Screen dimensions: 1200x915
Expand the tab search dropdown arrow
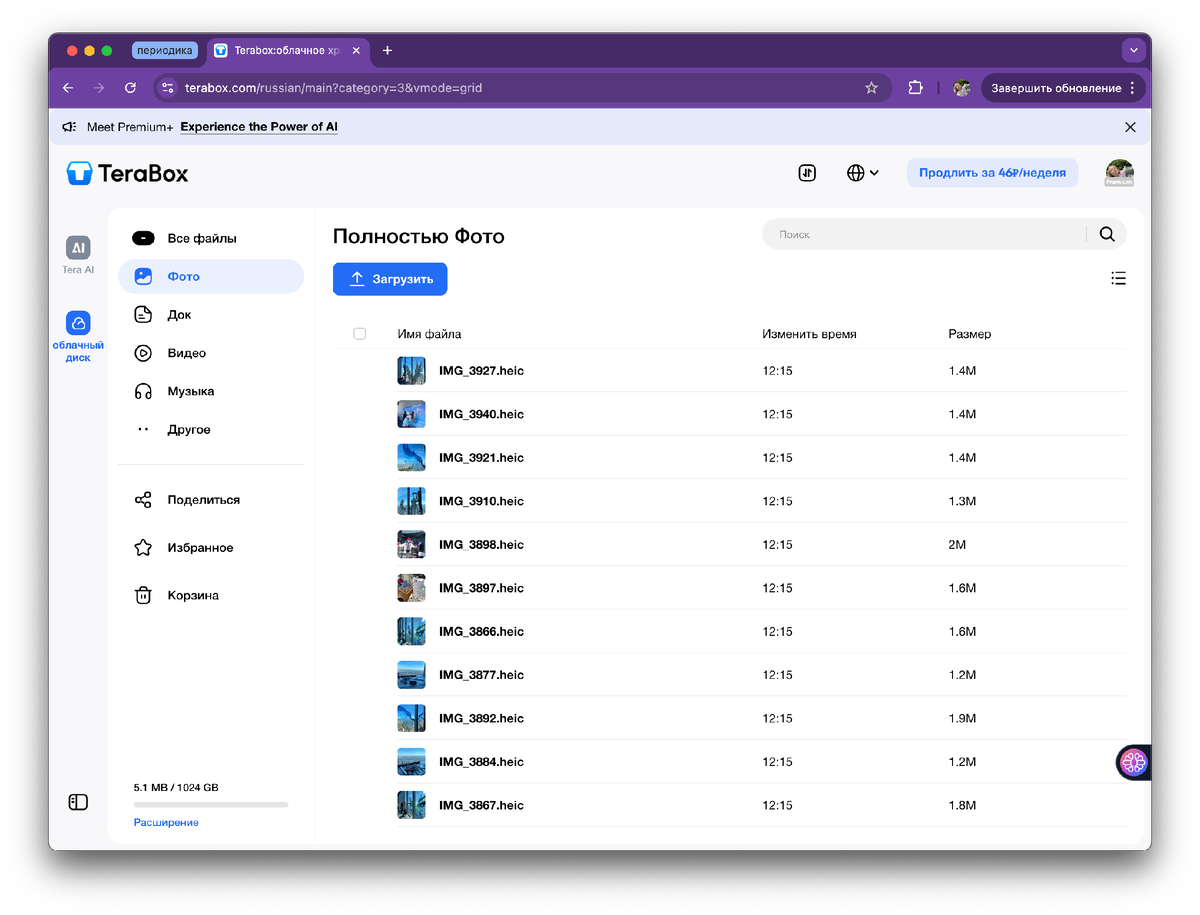1133,50
